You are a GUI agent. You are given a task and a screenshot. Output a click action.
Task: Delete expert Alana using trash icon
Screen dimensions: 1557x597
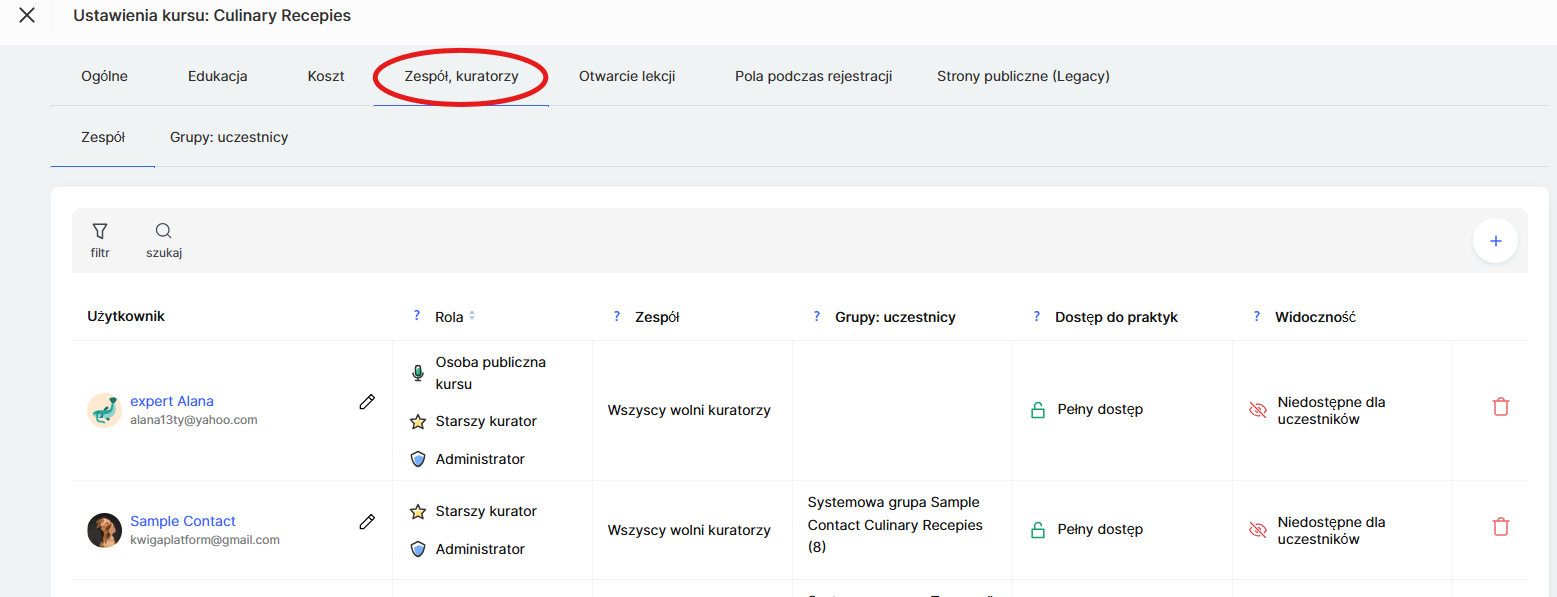1500,407
